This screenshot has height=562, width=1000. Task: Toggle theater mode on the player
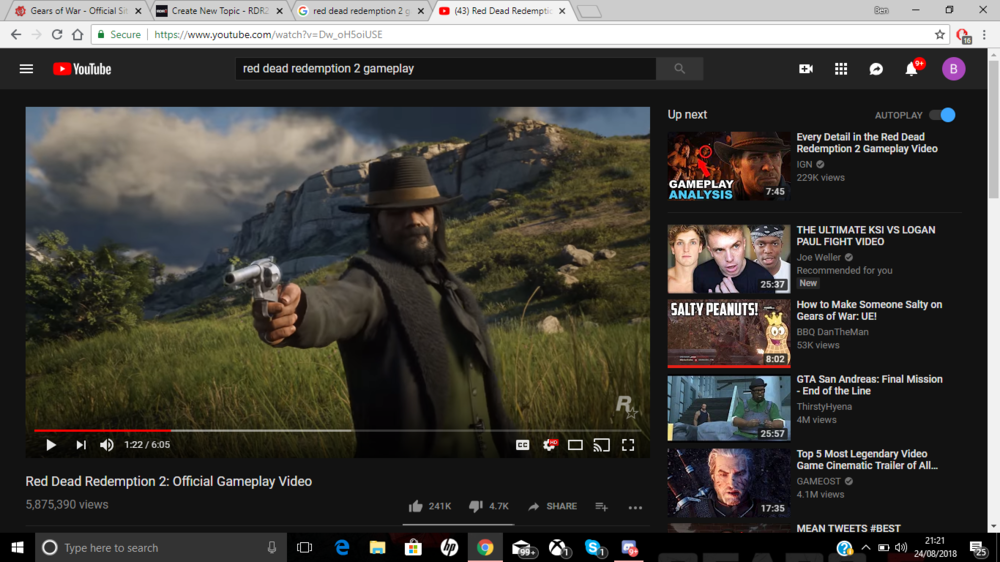(575, 445)
